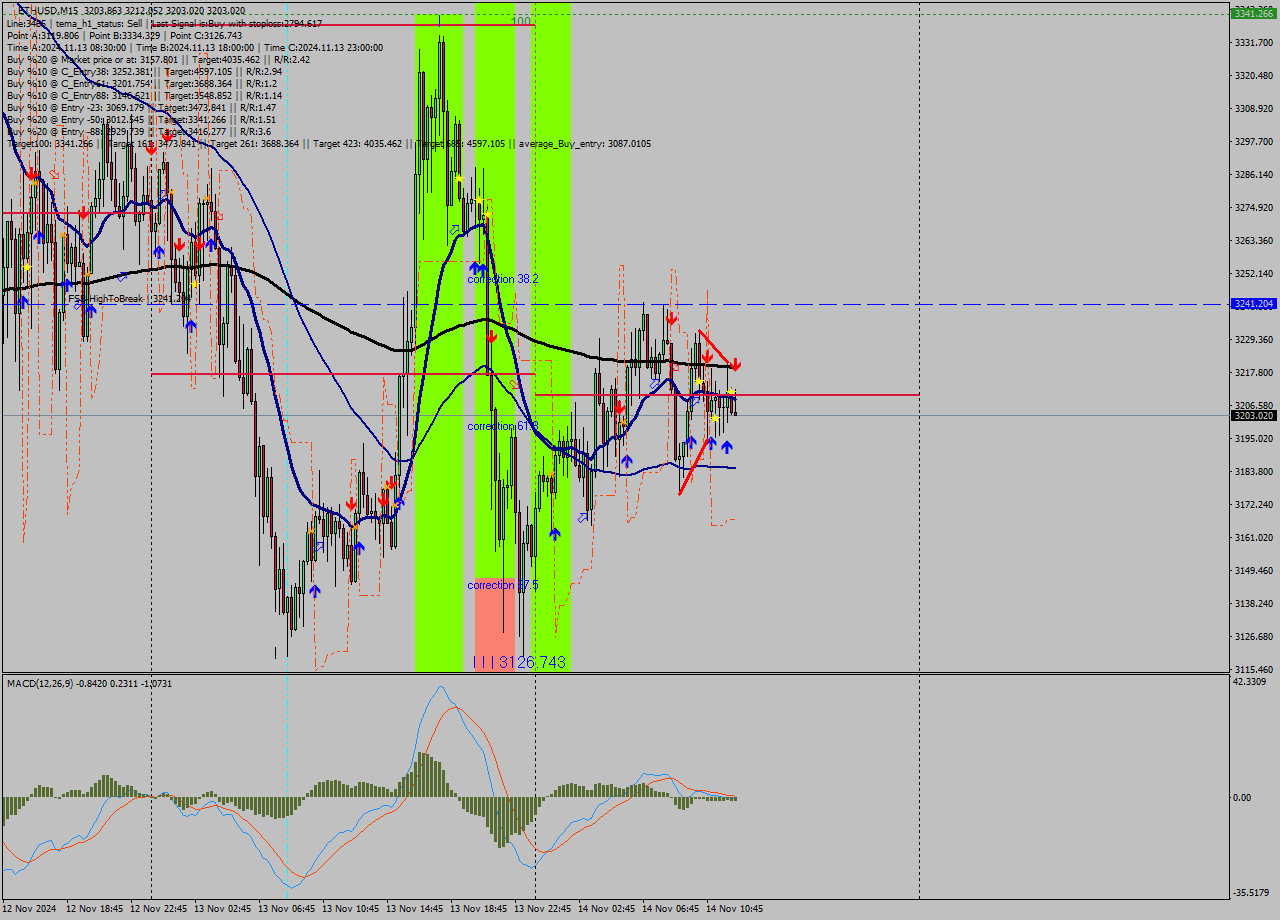The width and height of the screenshot is (1280, 920).
Task: Click the '12 Nov 2024' time axis label
Action: (31, 909)
